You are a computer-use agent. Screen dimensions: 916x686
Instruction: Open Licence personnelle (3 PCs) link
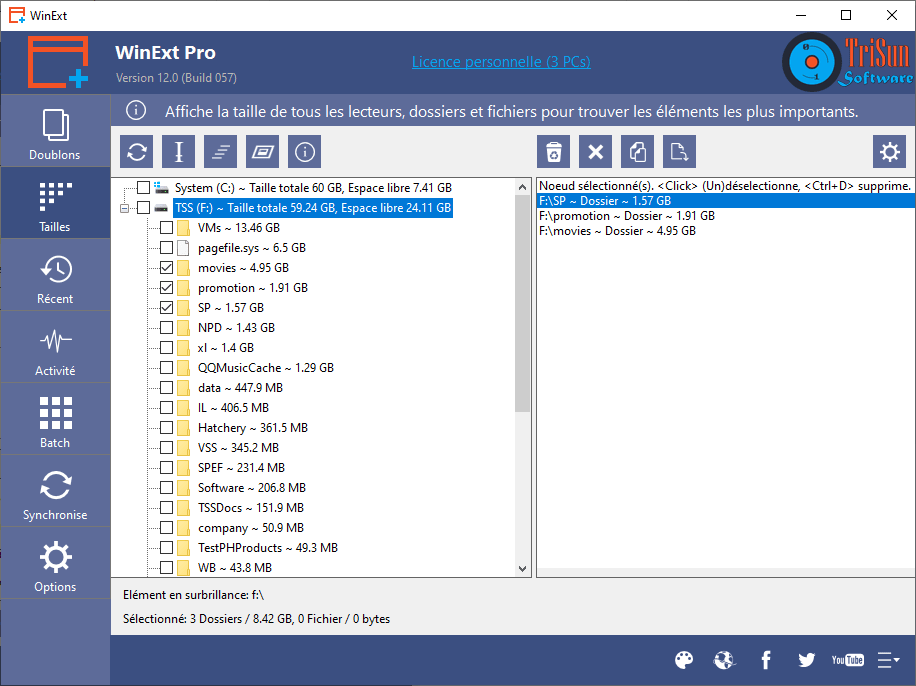point(501,61)
